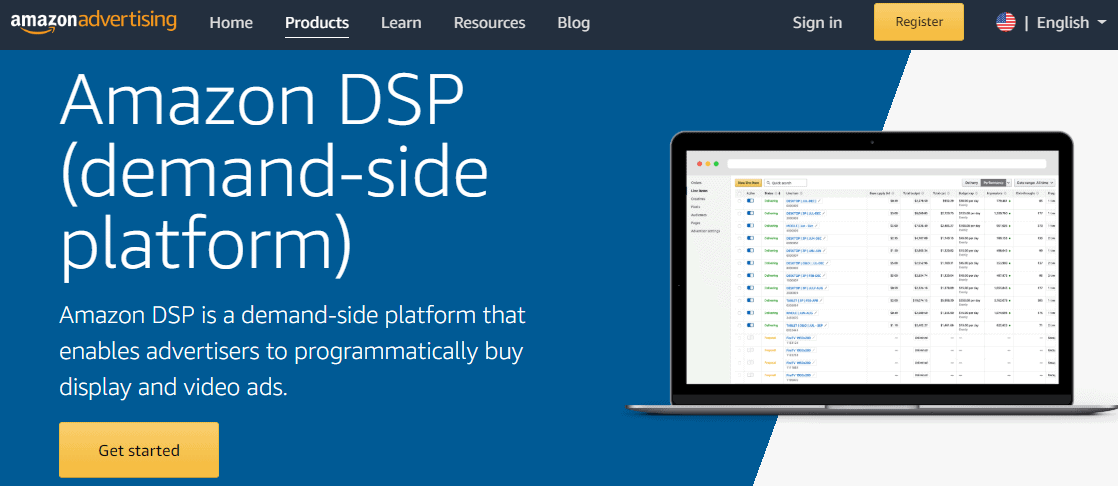Click the paragraph "enables advertisers to programmatically buy"
Screen dimensions: 1118x486
[292, 352]
